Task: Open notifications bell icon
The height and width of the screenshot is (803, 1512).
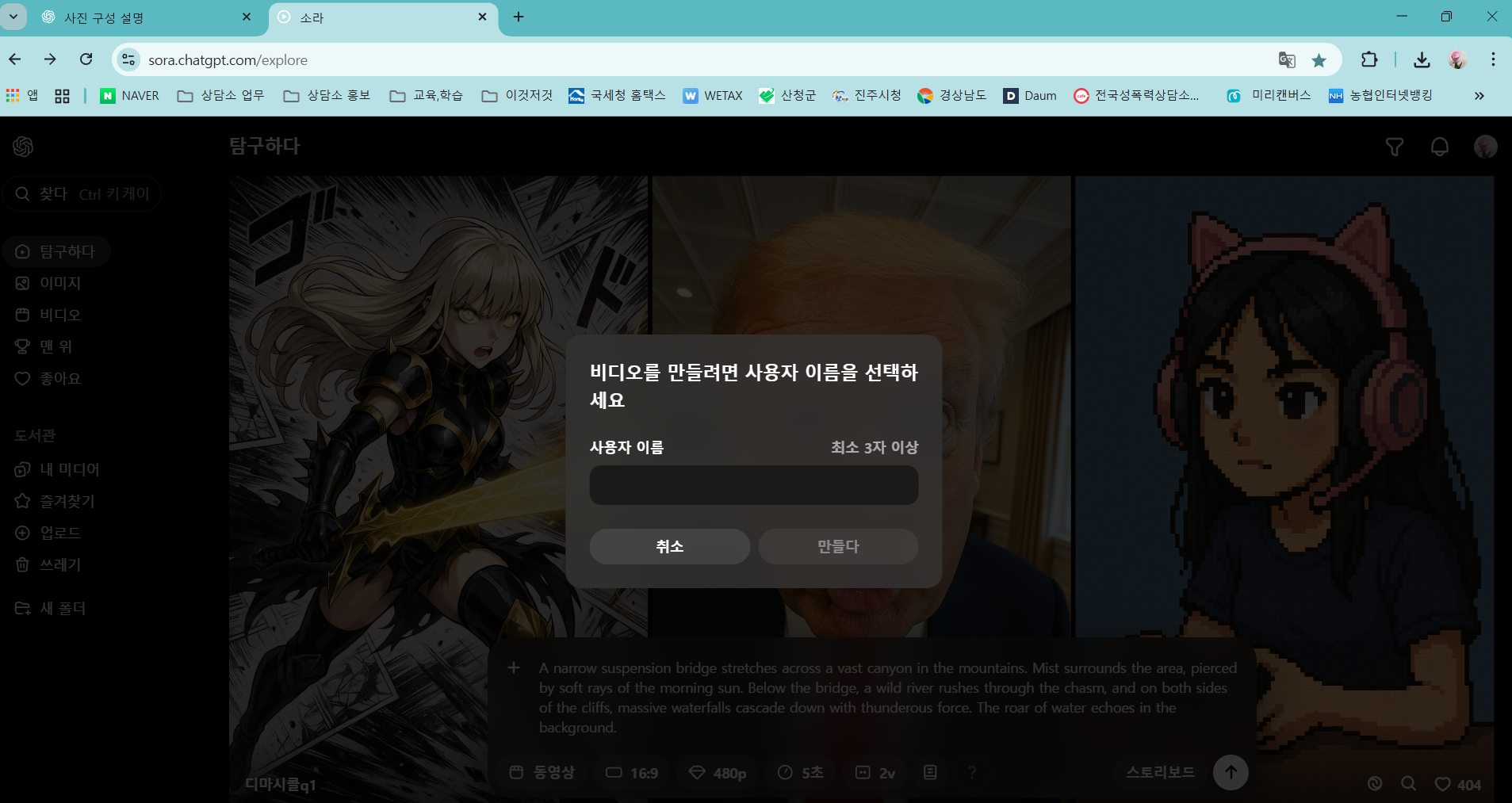Action: [x=1440, y=147]
